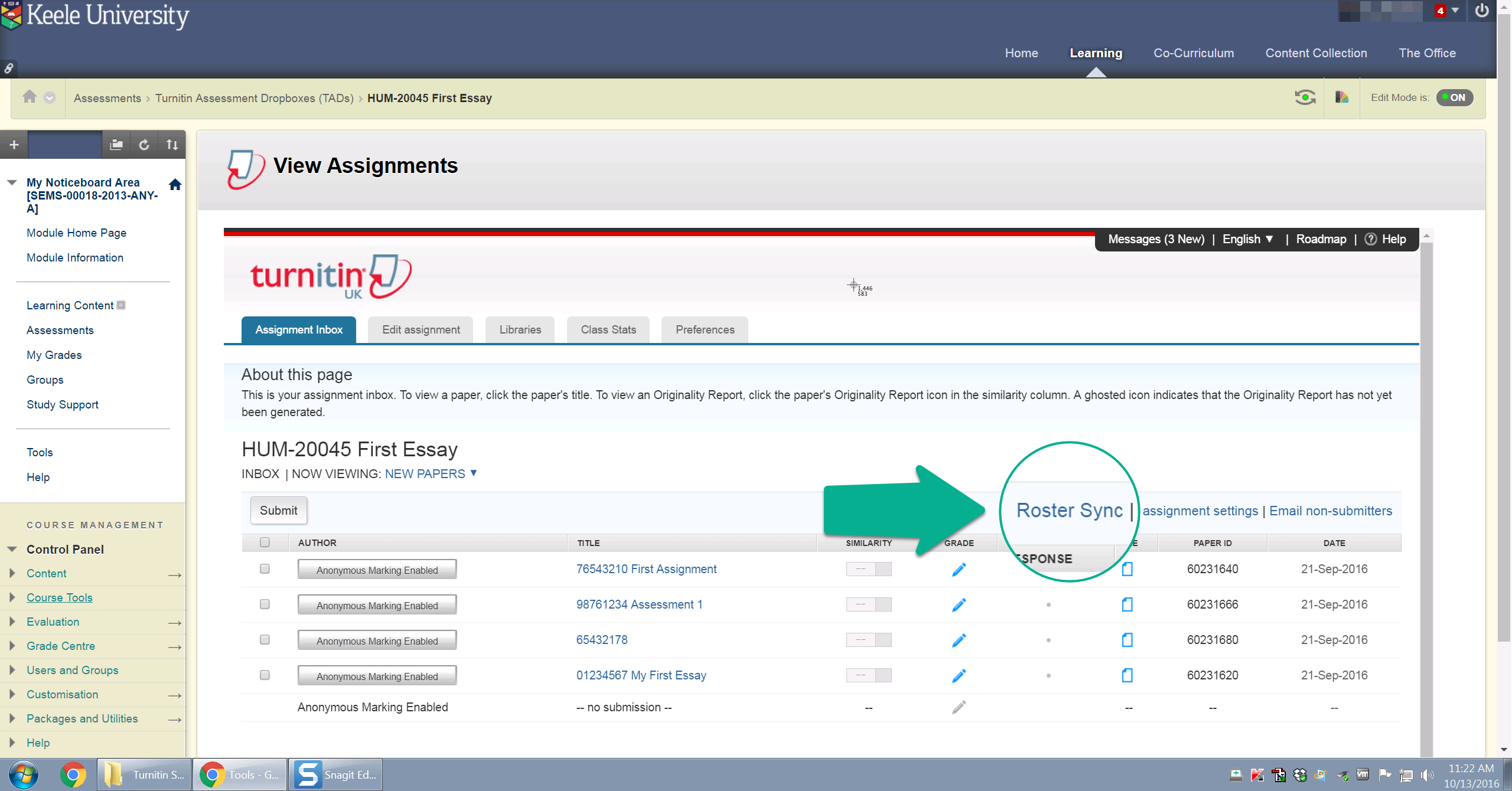The width and height of the screenshot is (1512, 791).
Task: Open Email non-submitters link
Action: coord(1331,511)
